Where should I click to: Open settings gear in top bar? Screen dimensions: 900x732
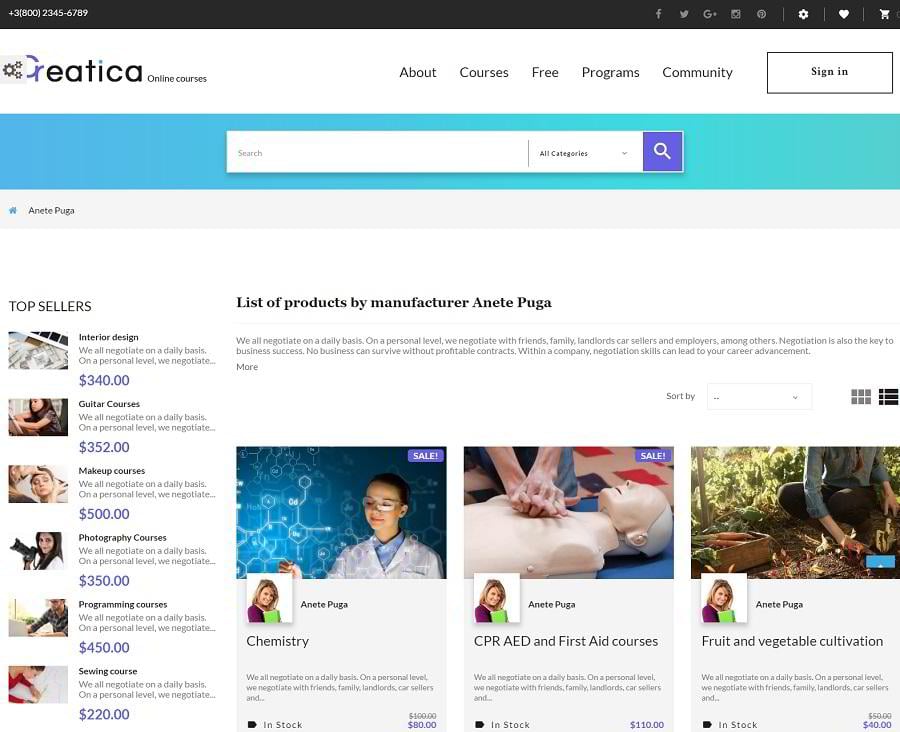[803, 14]
